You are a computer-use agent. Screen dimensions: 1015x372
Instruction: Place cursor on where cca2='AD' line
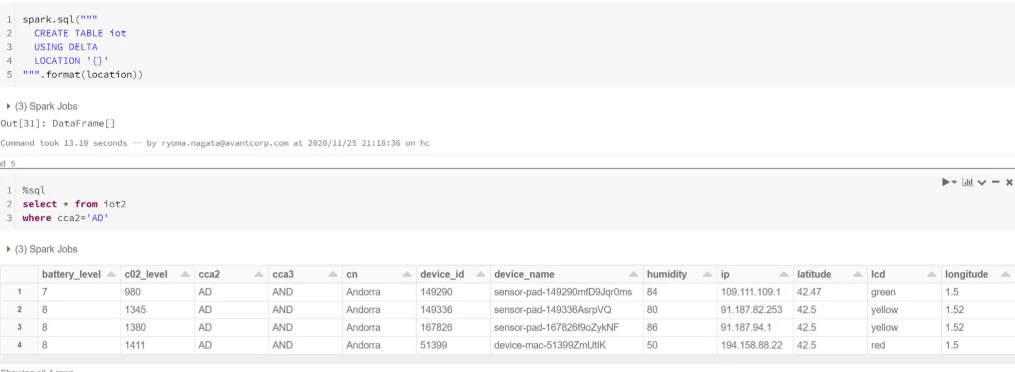(65, 218)
